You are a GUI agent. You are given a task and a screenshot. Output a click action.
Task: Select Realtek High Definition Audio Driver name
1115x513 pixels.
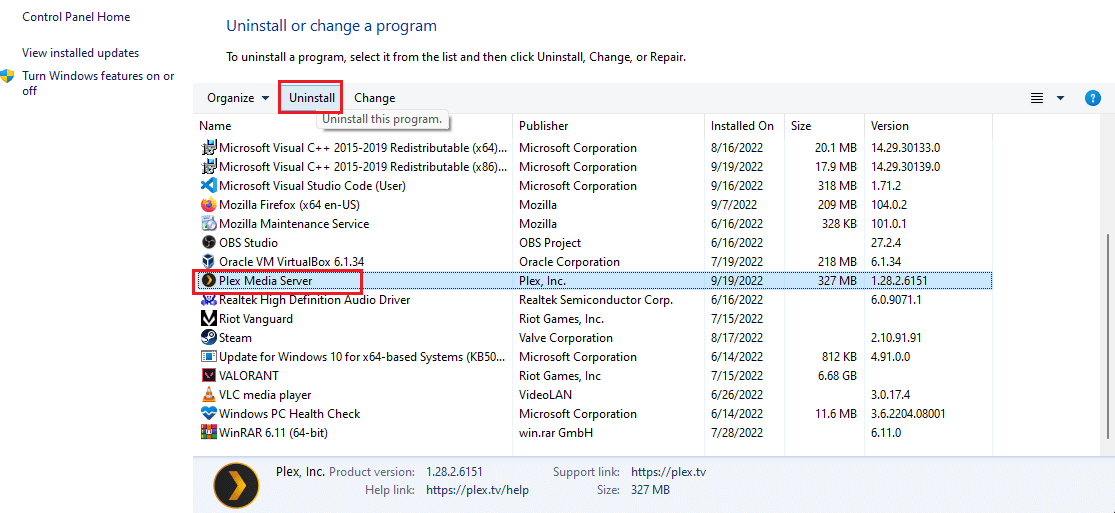point(314,300)
